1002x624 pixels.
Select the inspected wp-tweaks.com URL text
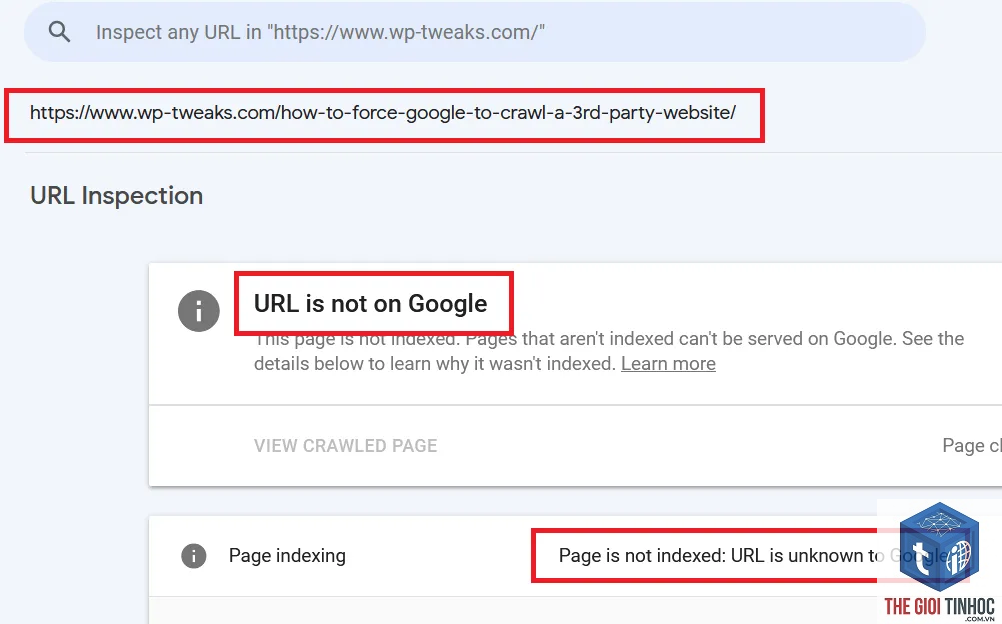383,113
